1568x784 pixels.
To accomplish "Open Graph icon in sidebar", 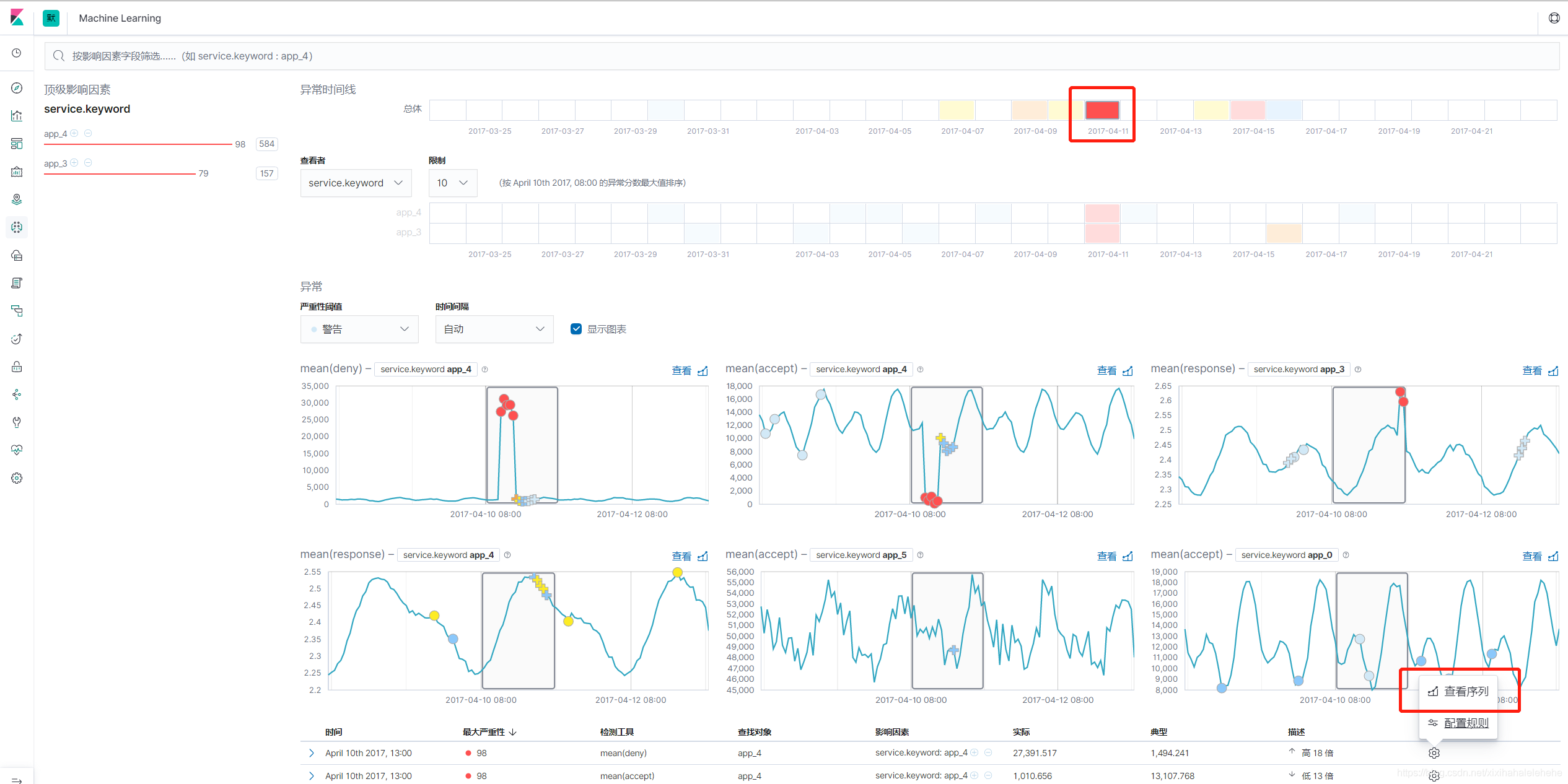I will pos(17,394).
